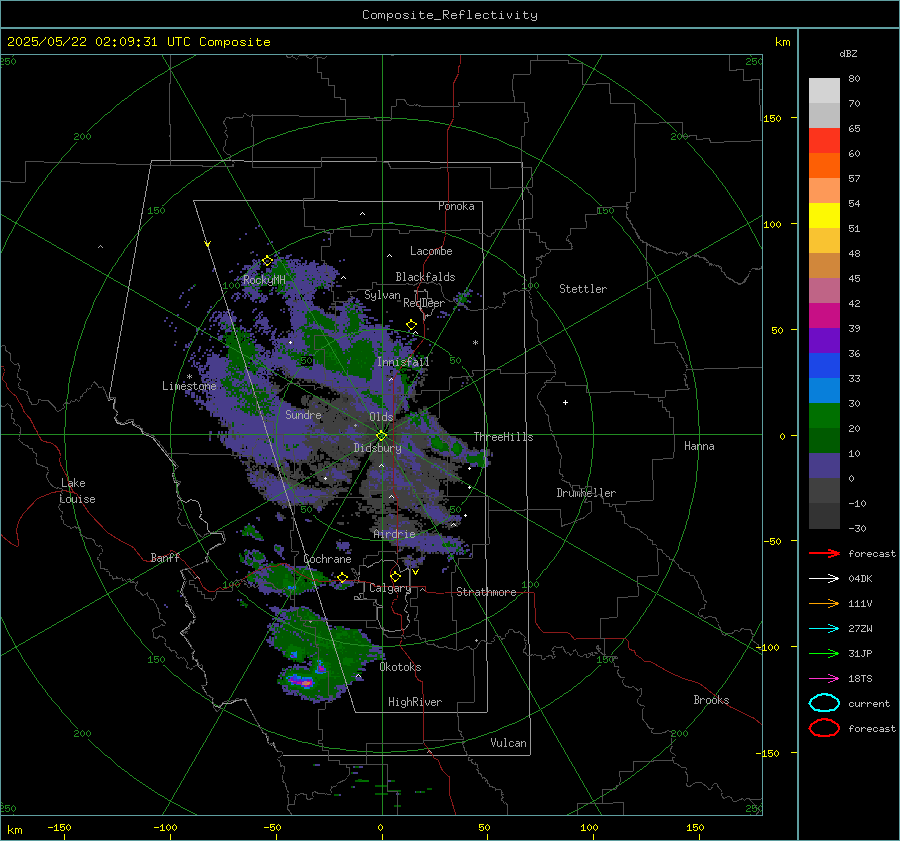Click the ThreeHills label

[x=503, y=437]
